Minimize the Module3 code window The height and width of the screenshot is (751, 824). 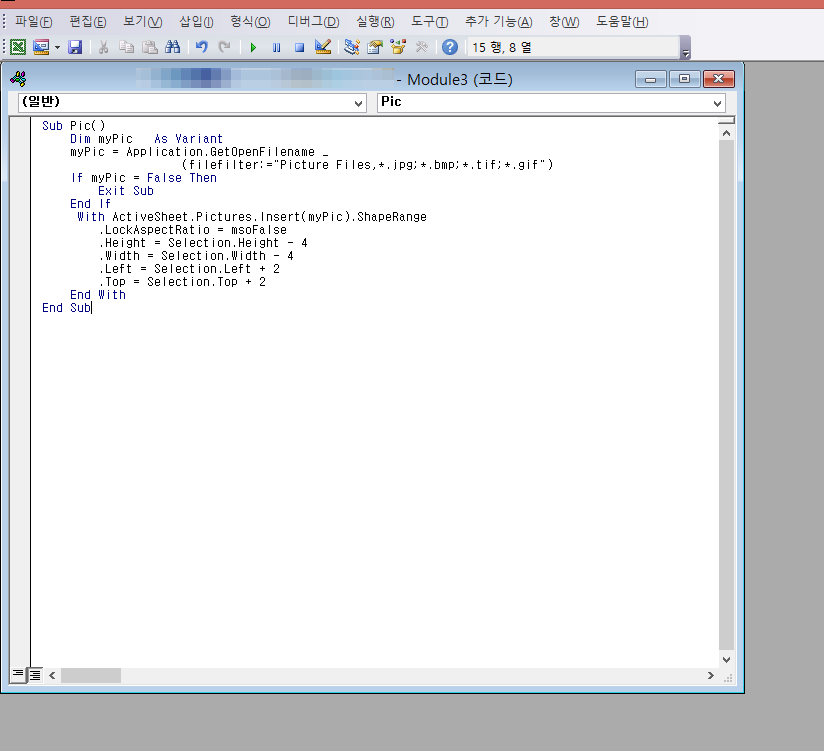point(651,79)
